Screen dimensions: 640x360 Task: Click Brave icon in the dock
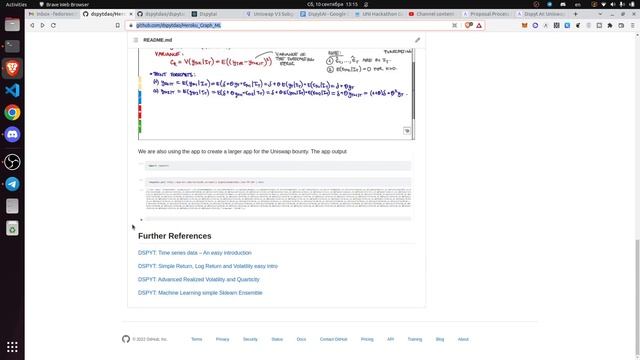click(12, 68)
